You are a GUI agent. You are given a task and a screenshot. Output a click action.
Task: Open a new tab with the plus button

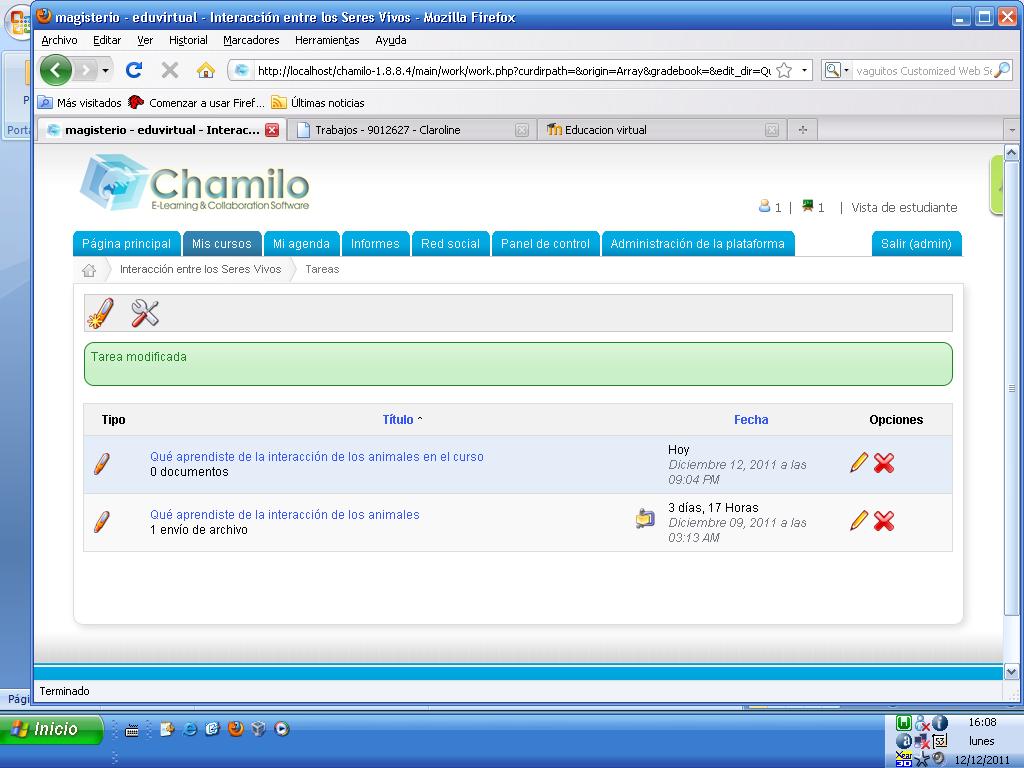tap(803, 130)
